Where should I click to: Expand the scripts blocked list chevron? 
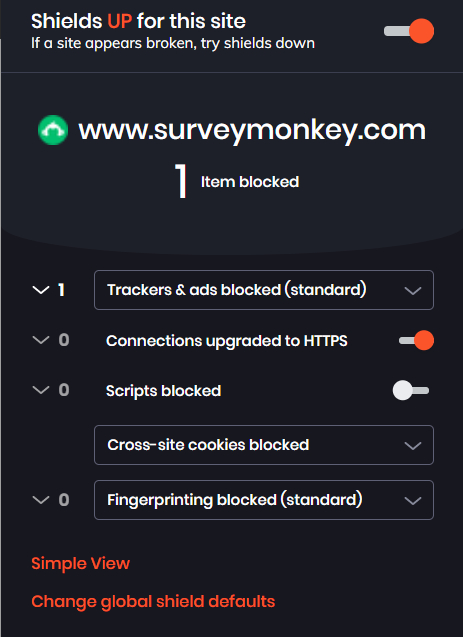coord(41,390)
